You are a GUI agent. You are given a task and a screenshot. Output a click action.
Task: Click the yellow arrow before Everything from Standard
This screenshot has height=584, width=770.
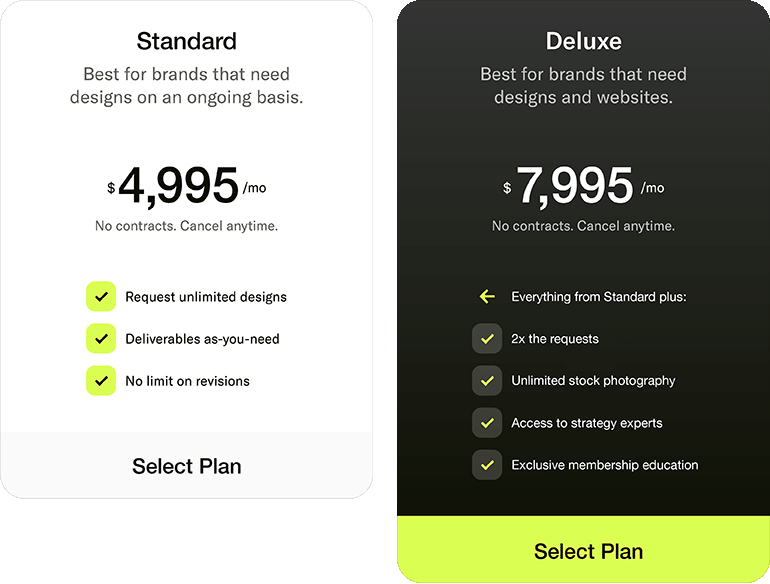point(487,297)
